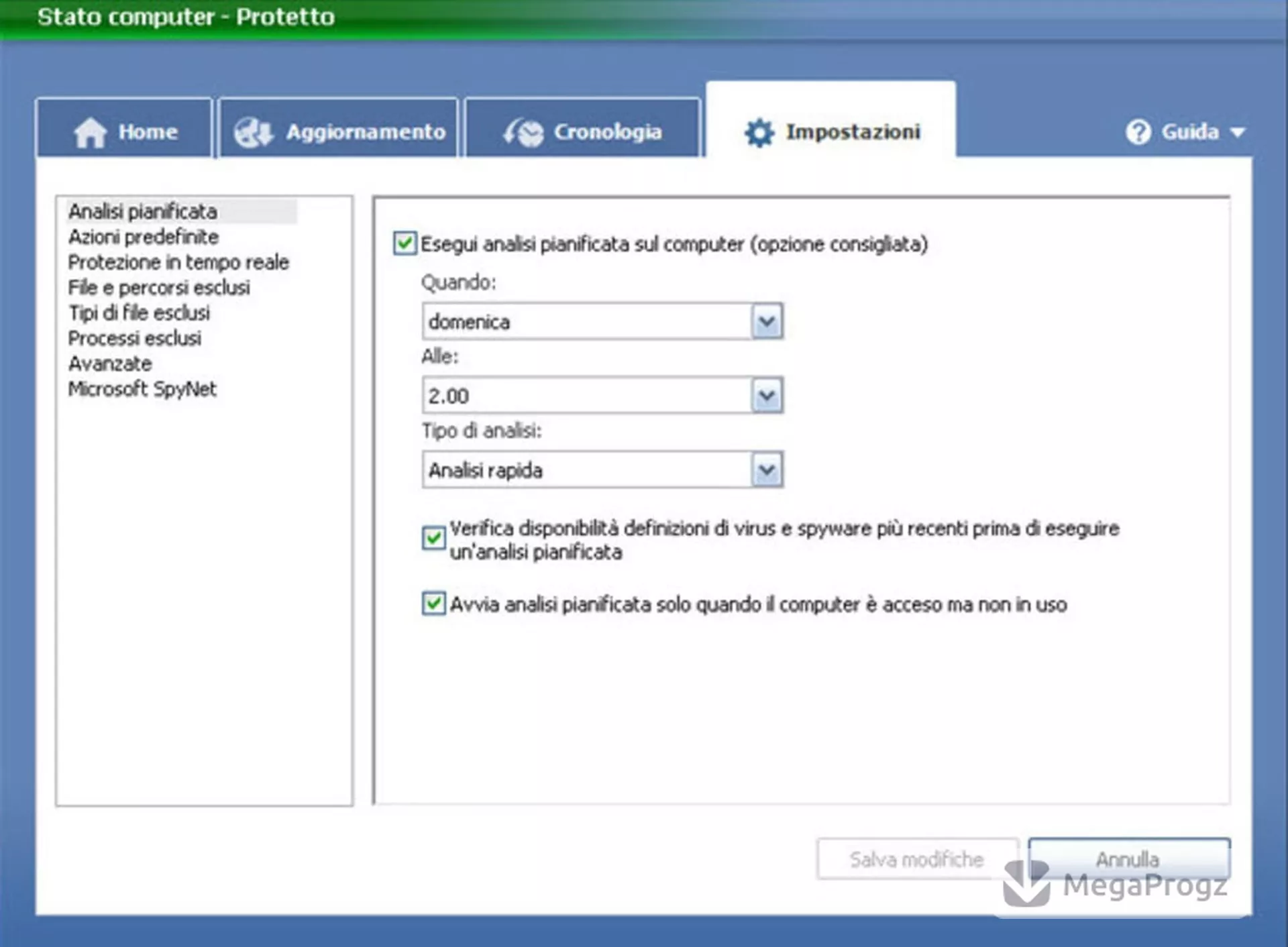Image resolution: width=1288 pixels, height=947 pixels.
Task: Select Microsoft SpyNet in settings list
Action: click(142, 390)
